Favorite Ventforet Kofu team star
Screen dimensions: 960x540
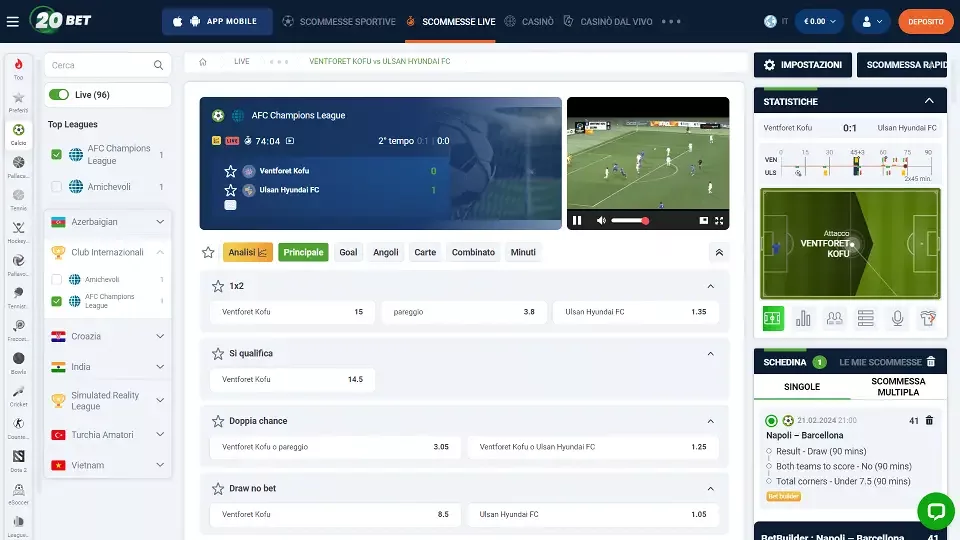[x=230, y=171]
